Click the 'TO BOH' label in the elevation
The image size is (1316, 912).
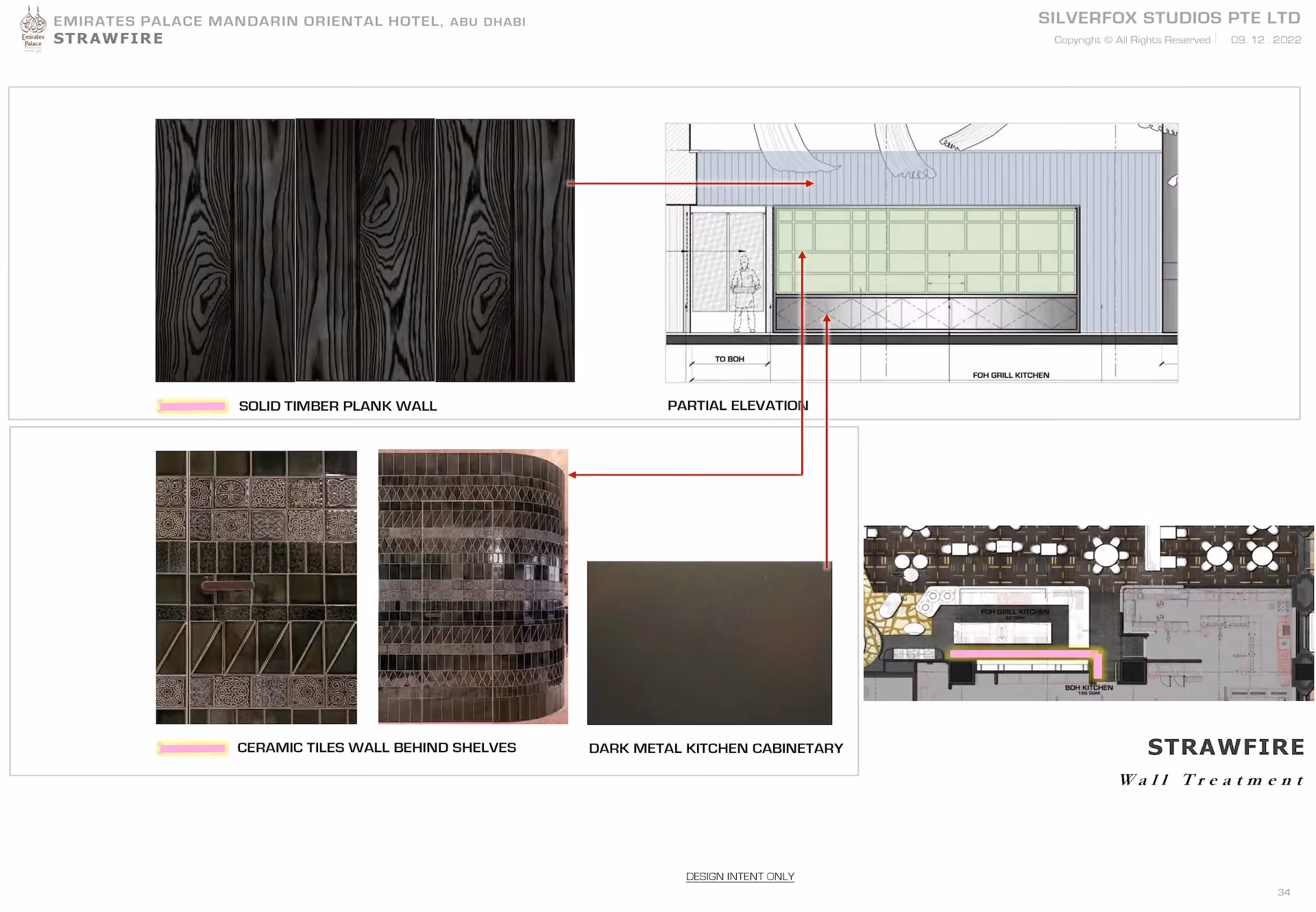coord(729,359)
